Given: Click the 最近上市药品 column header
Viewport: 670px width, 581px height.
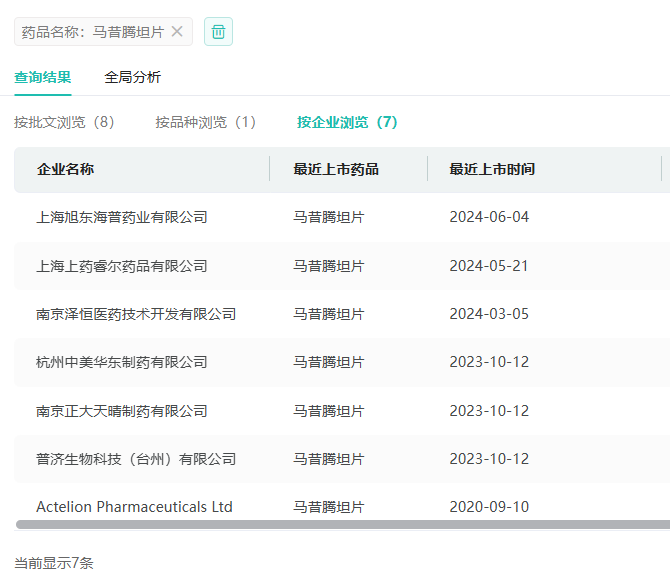Looking at the screenshot, I should (336, 169).
